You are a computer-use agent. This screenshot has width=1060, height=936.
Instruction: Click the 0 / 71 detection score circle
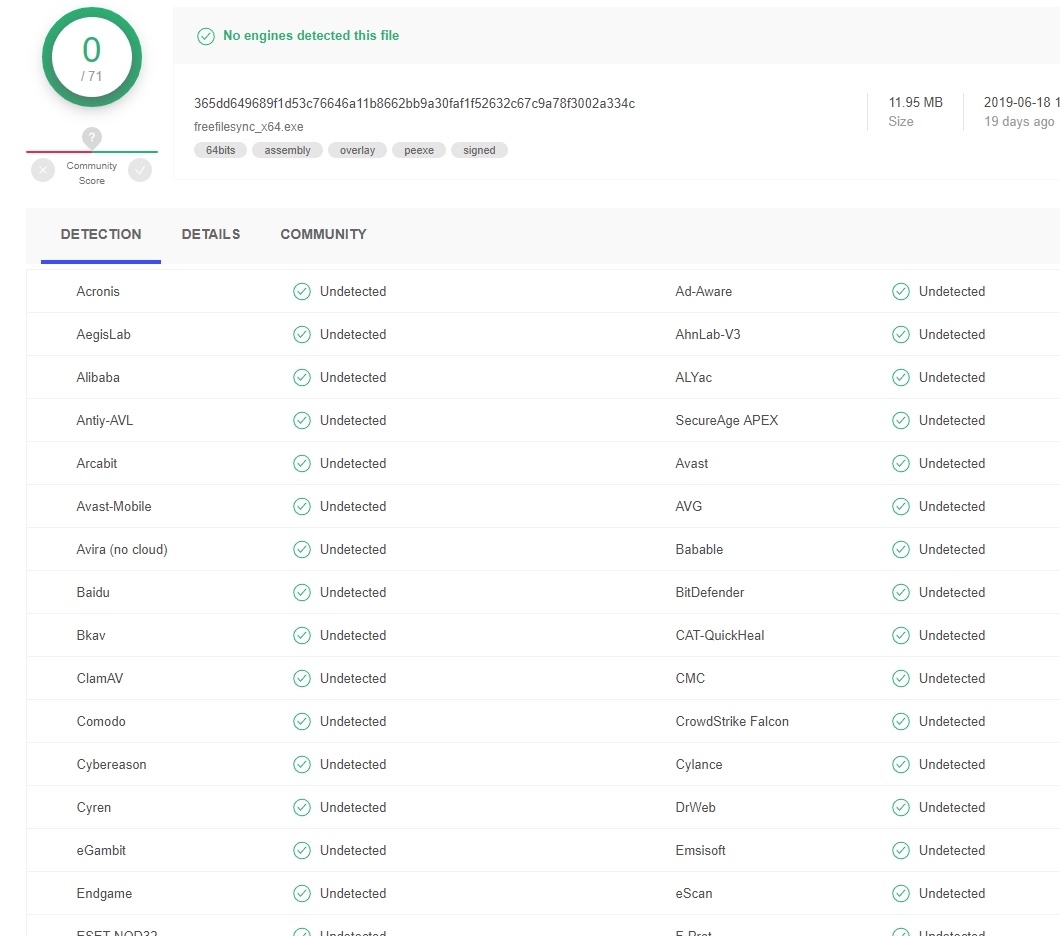(x=92, y=57)
